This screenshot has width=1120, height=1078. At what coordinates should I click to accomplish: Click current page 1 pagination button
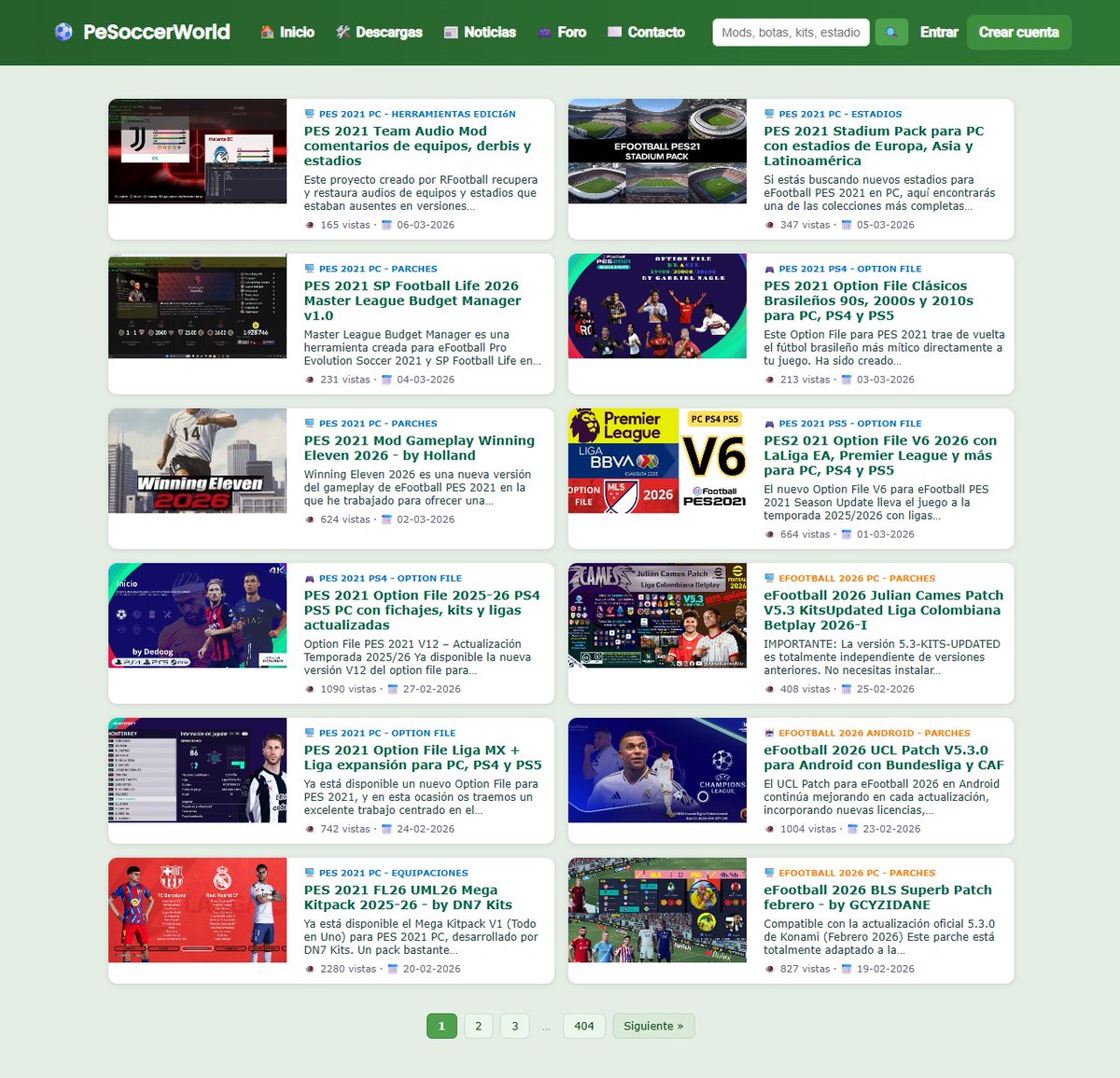(442, 1026)
